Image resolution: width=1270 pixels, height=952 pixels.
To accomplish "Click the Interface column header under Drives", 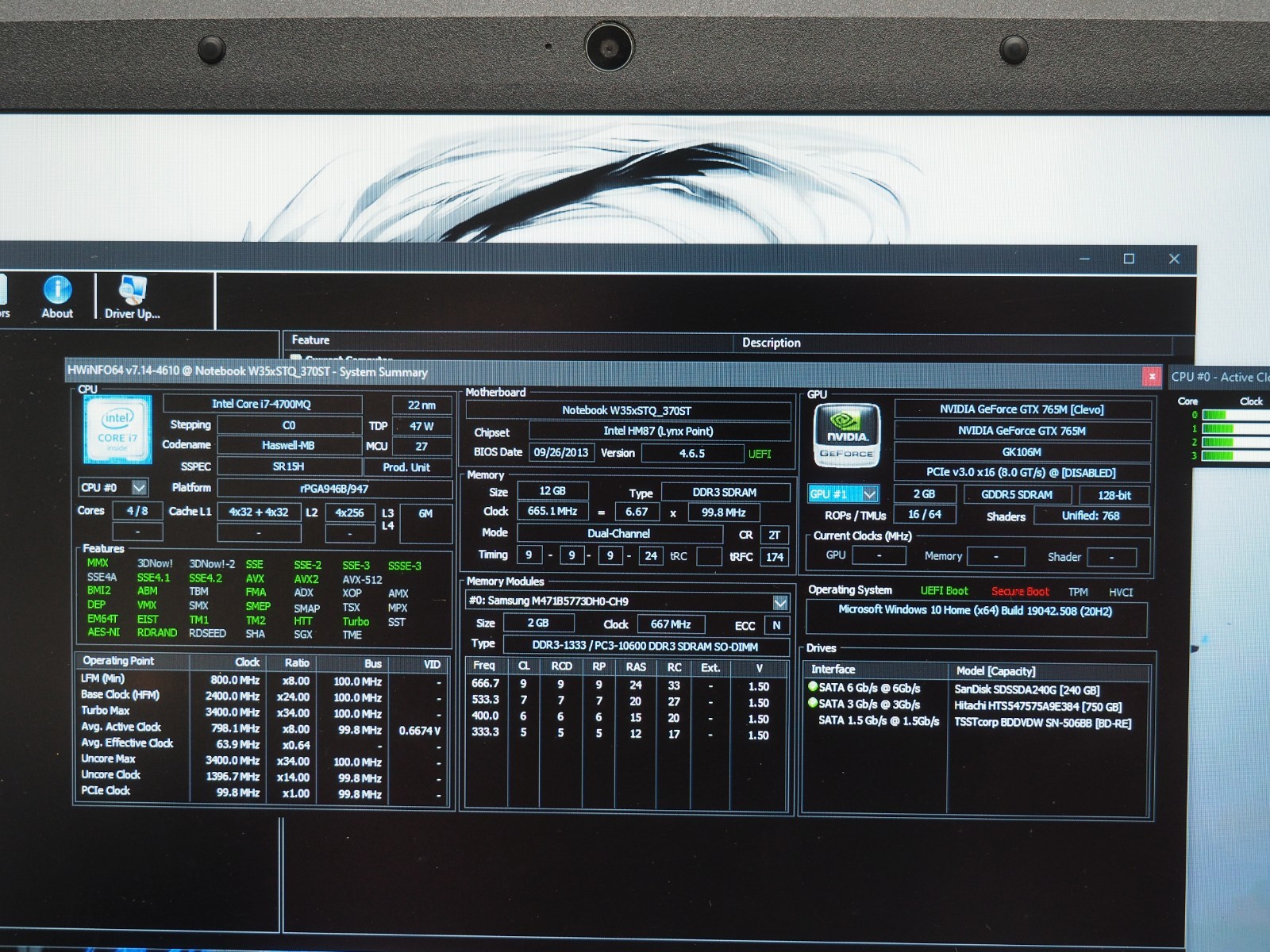I will 876,670.
